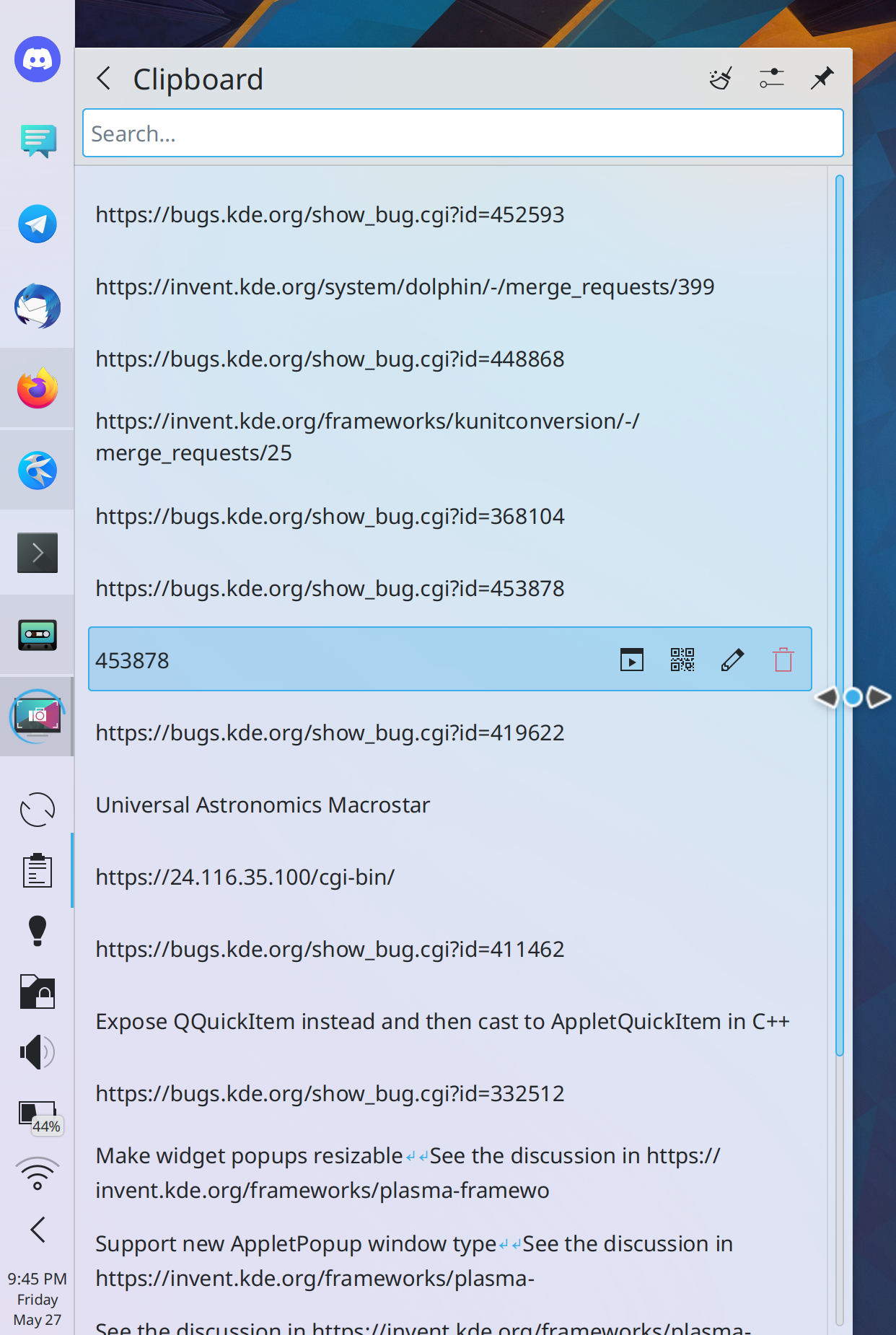Click the Search field
This screenshot has height=1335, width=896.
[x=462, y=133]
